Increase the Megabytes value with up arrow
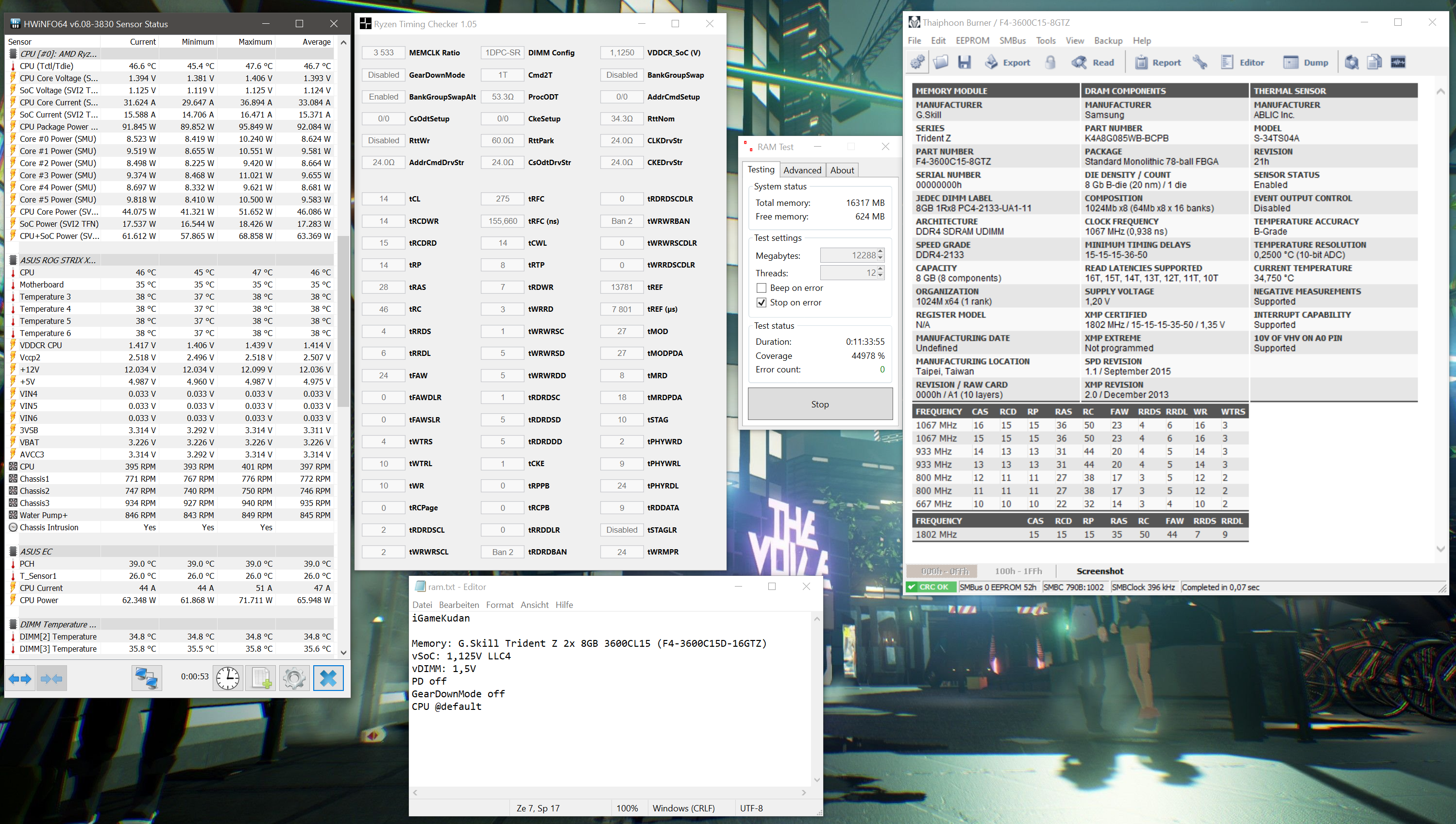 (880, 252)
